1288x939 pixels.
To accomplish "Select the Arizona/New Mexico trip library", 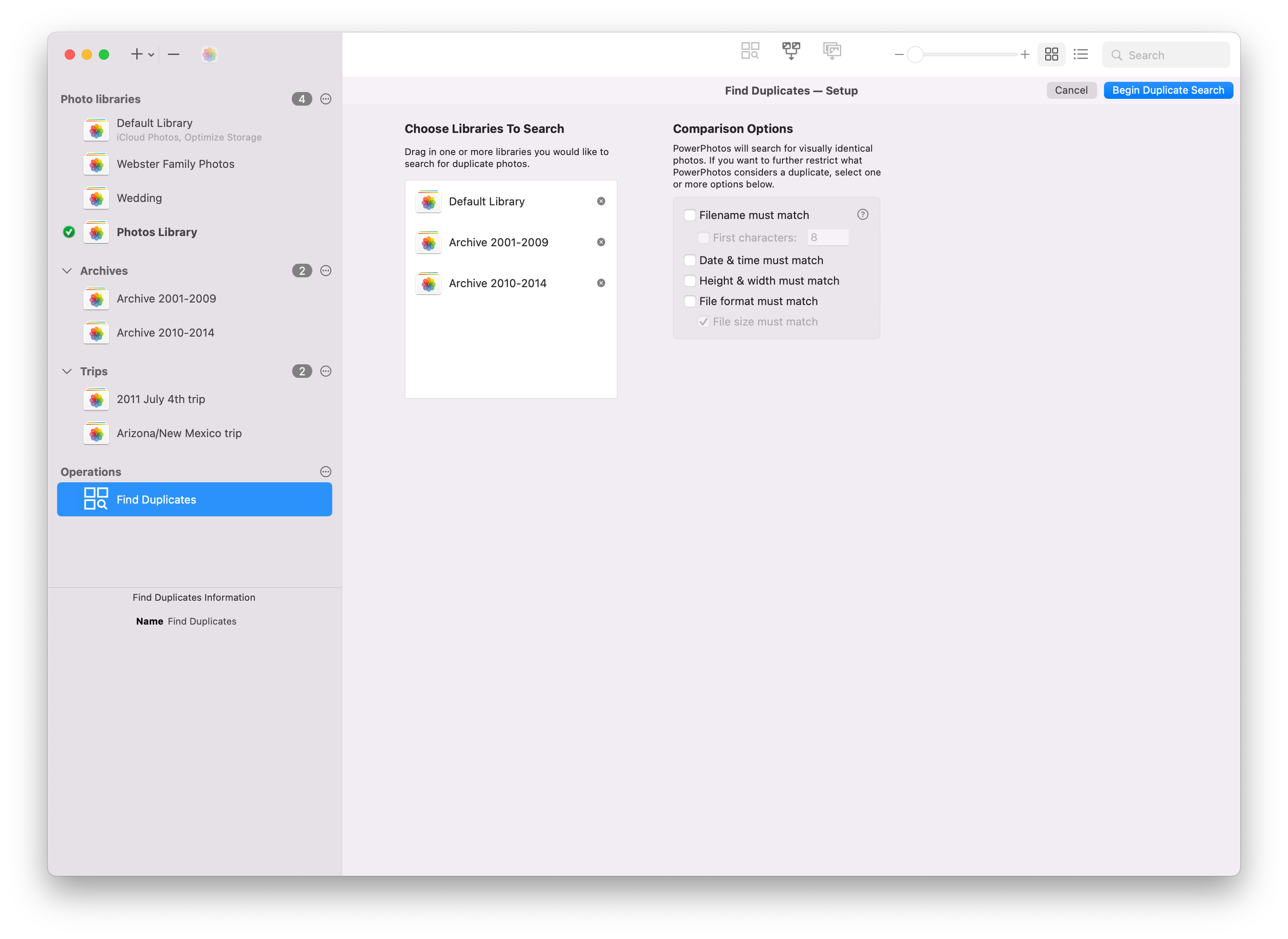I will point(195,434).
